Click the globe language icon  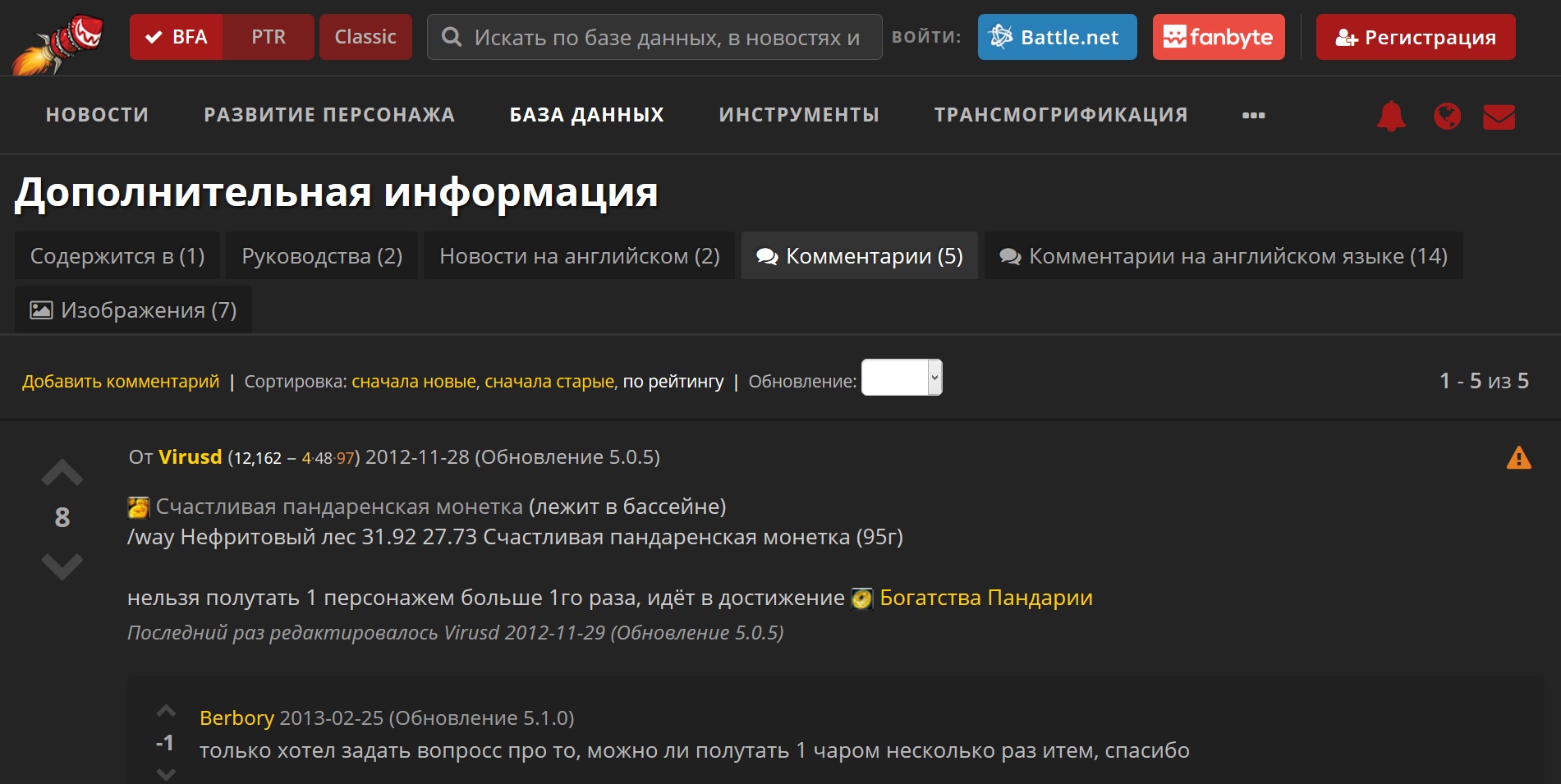[x=1447, y=116]
